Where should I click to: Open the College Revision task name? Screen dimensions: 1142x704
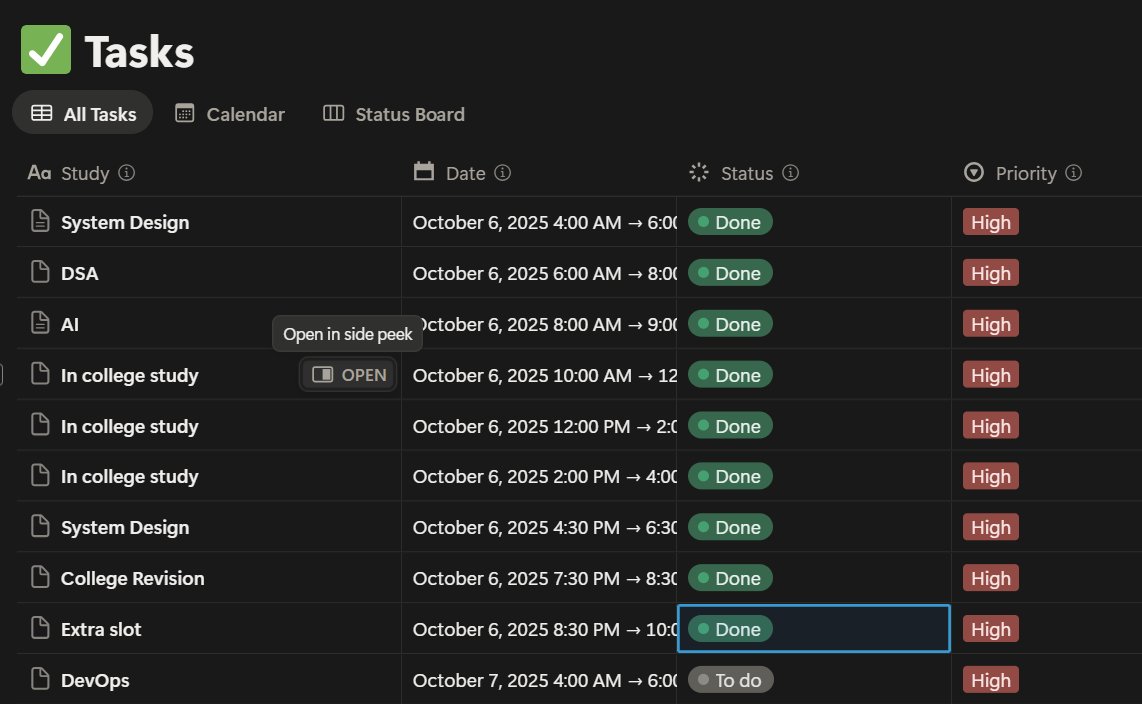[133, 579]
